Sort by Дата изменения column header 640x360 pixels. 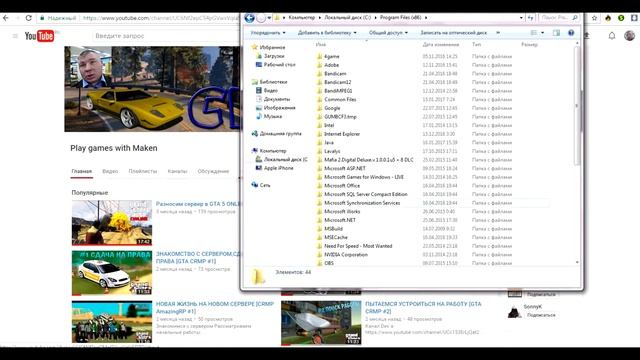click(441, 44)
